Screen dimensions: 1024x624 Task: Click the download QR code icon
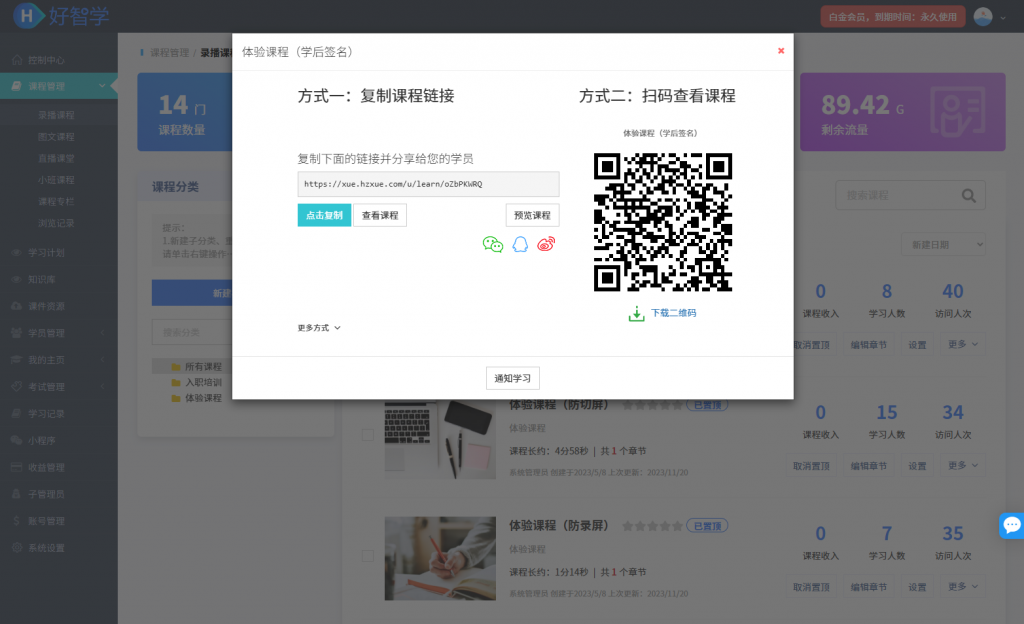pyautogui.click(x=637, y=313)
